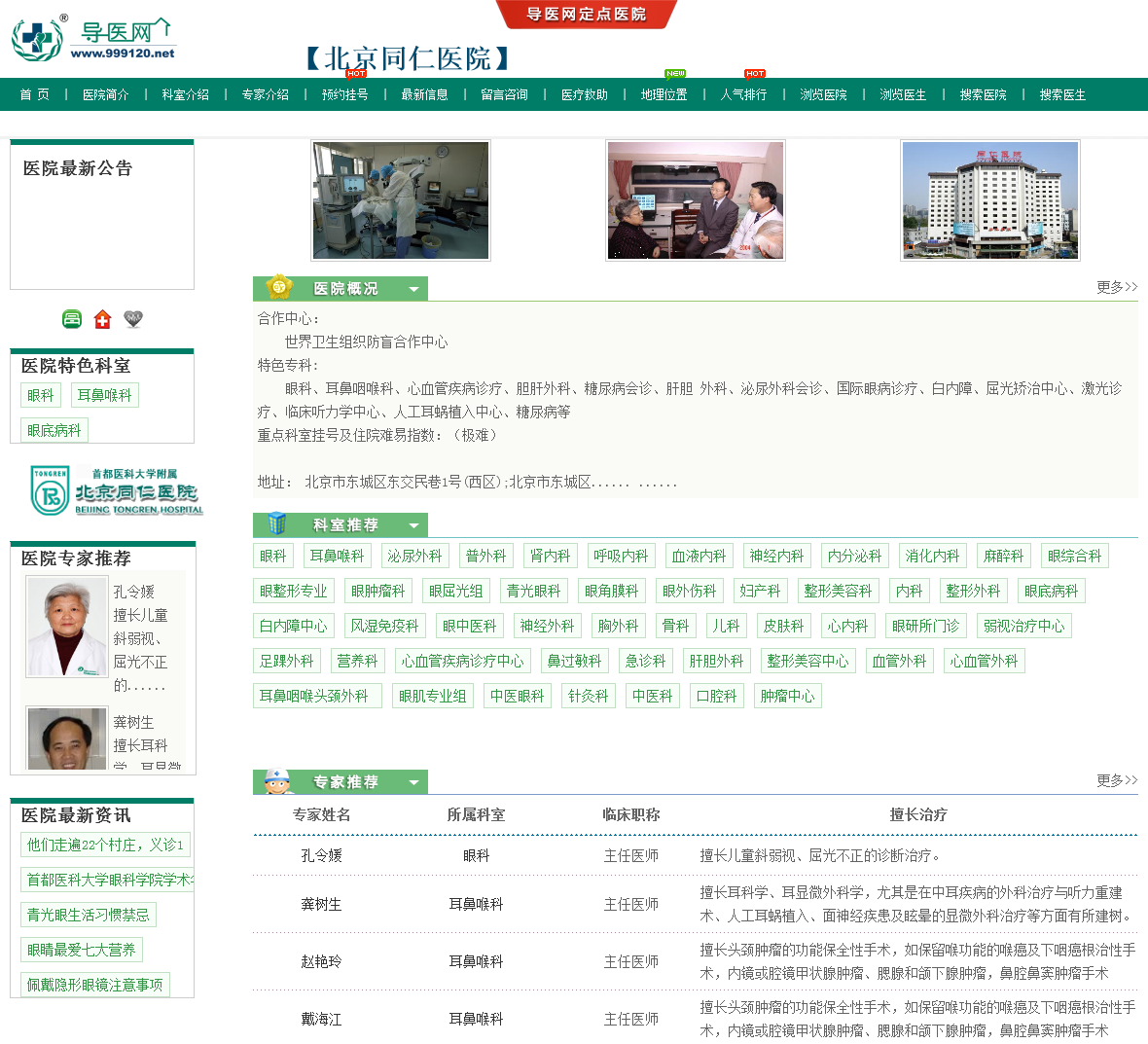Click 龚树生 photo in expert sidebar
1148x1044 pixels.
pyautogui.click(x=66, y=738)
